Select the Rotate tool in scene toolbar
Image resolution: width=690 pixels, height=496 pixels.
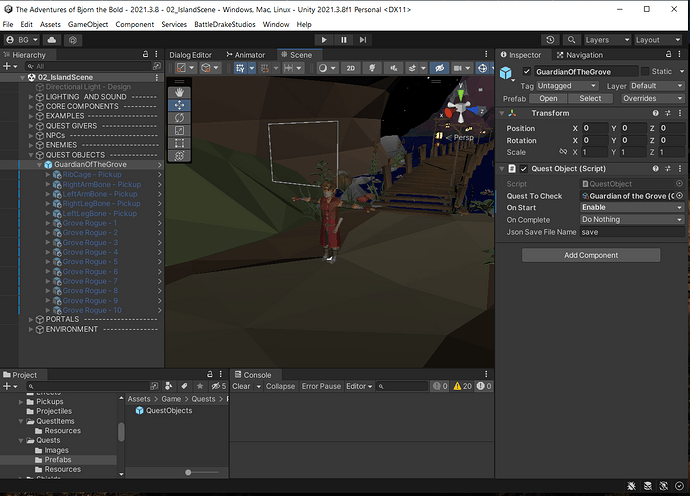pyautogui.click(x=180, y=118)
